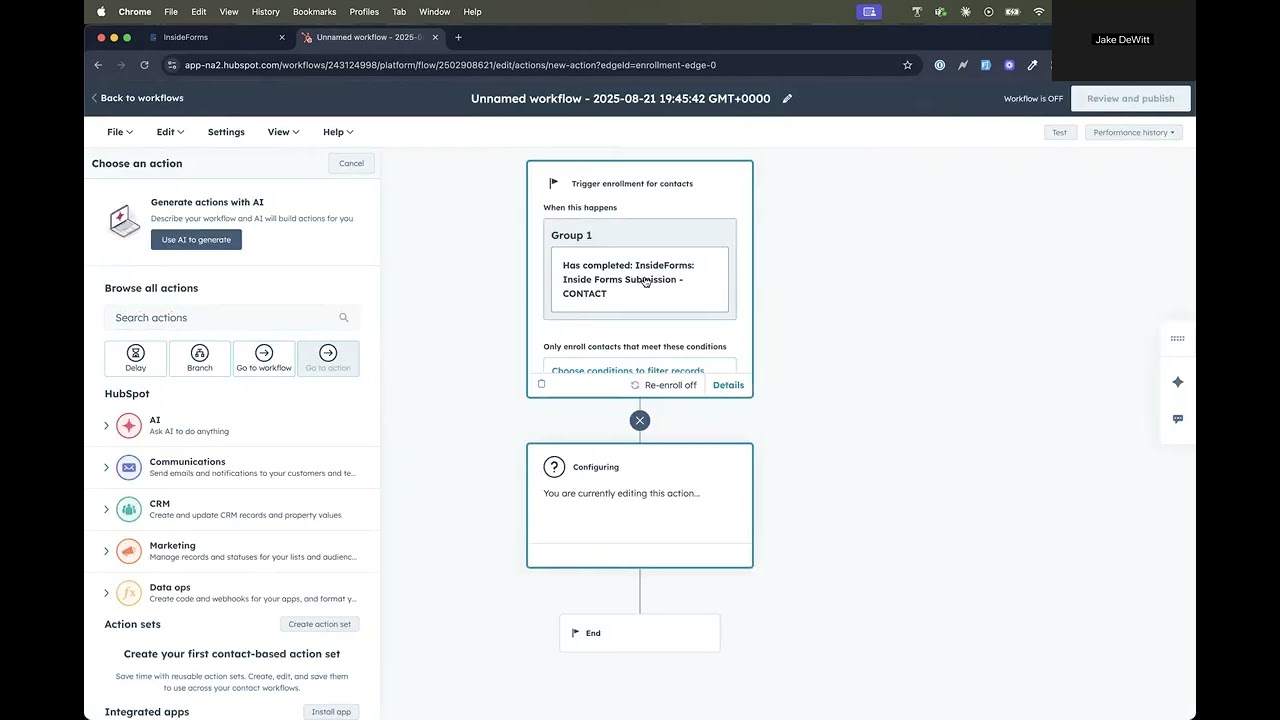This screenshot has height=720, width=1280.
Task: Expand the AI actions category
Action: [x=107, y=426]
